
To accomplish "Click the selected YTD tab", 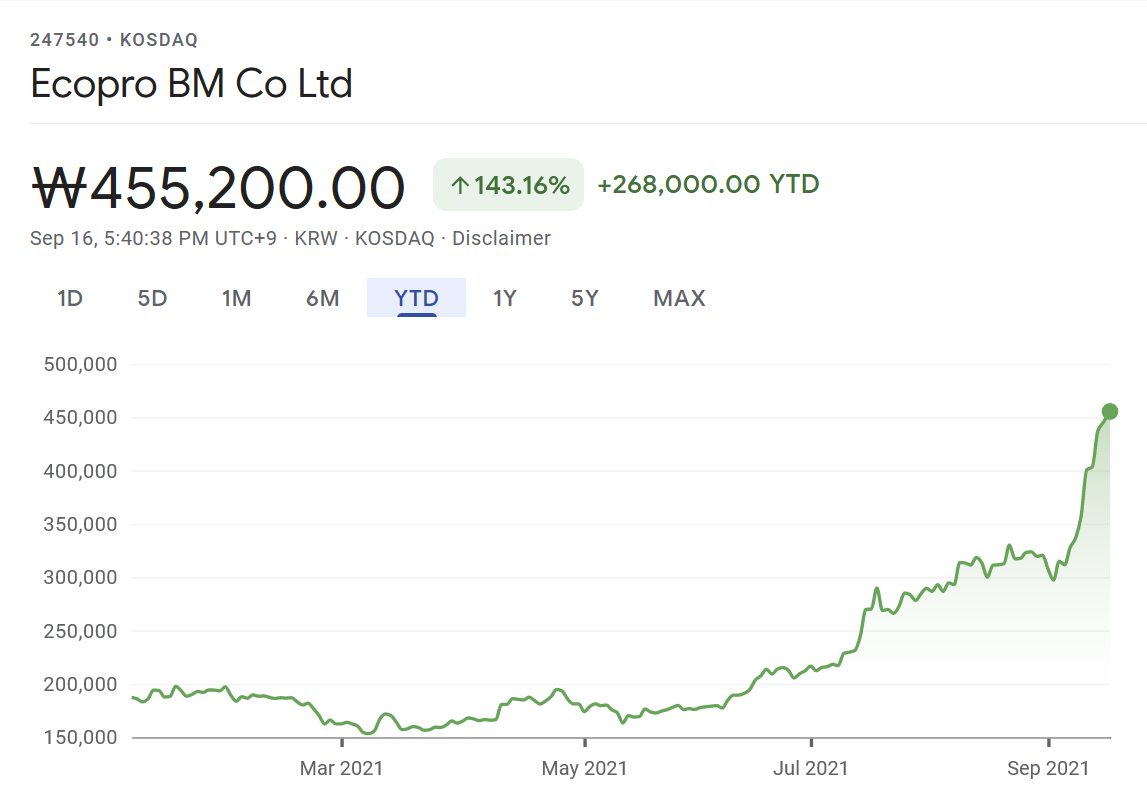I will (x=416, y=298).
